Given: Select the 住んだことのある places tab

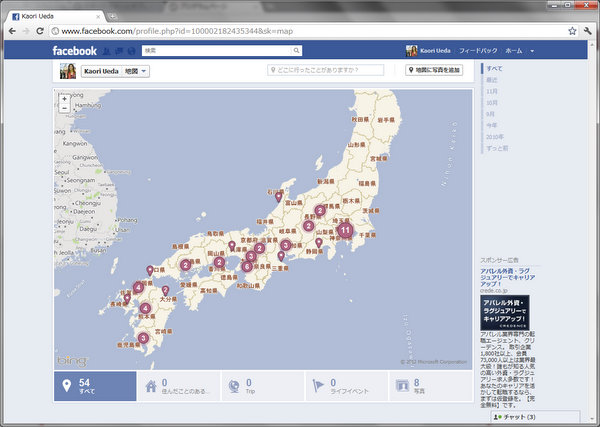Looking at the screenshot, I should [179, 386].
